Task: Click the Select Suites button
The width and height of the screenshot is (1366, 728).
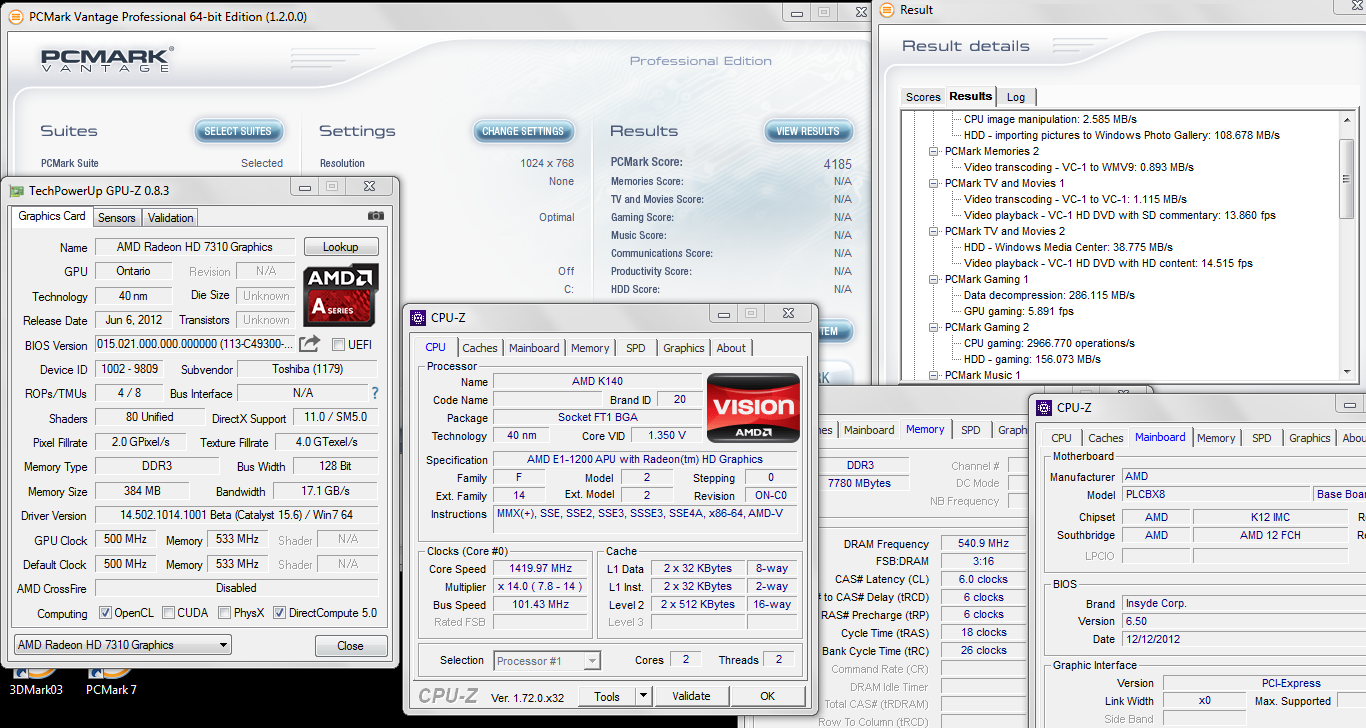Action: (x=238, y=131)
